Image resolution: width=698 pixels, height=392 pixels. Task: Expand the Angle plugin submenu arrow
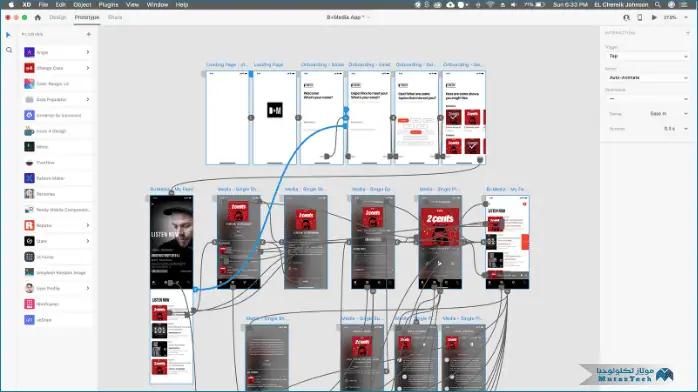click(x=88, y=53)
